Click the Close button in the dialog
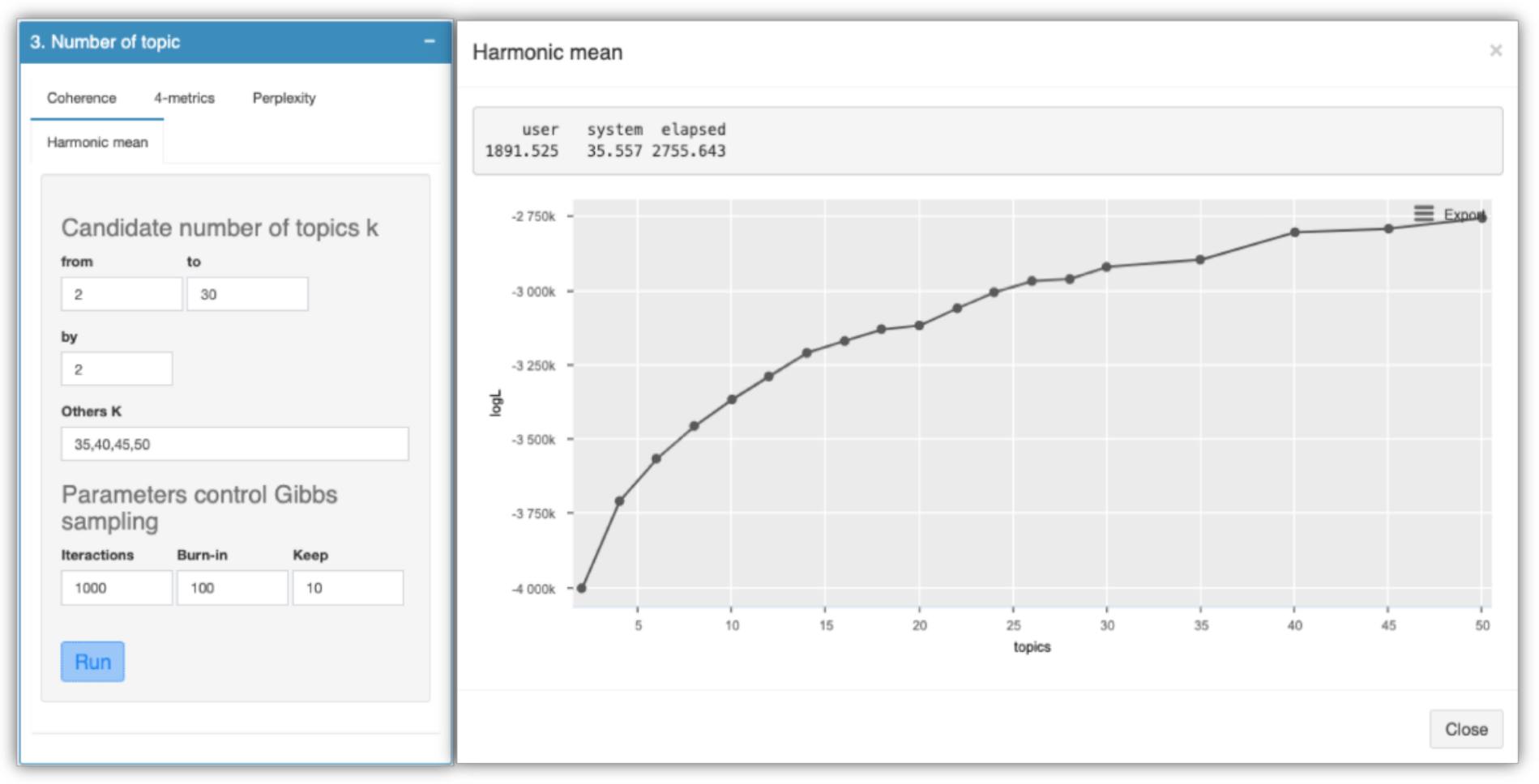This screenshot has width=1539, height=784. (1466, 729)
